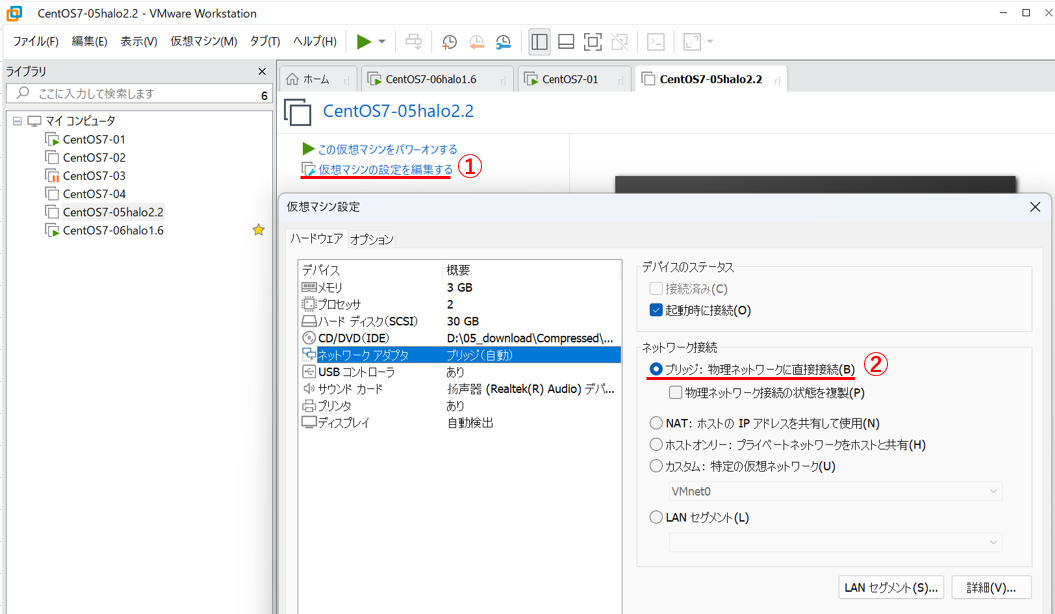
Task: Close the 仮想マシン設定 dialog
Action: click(x=1035, y=207)
